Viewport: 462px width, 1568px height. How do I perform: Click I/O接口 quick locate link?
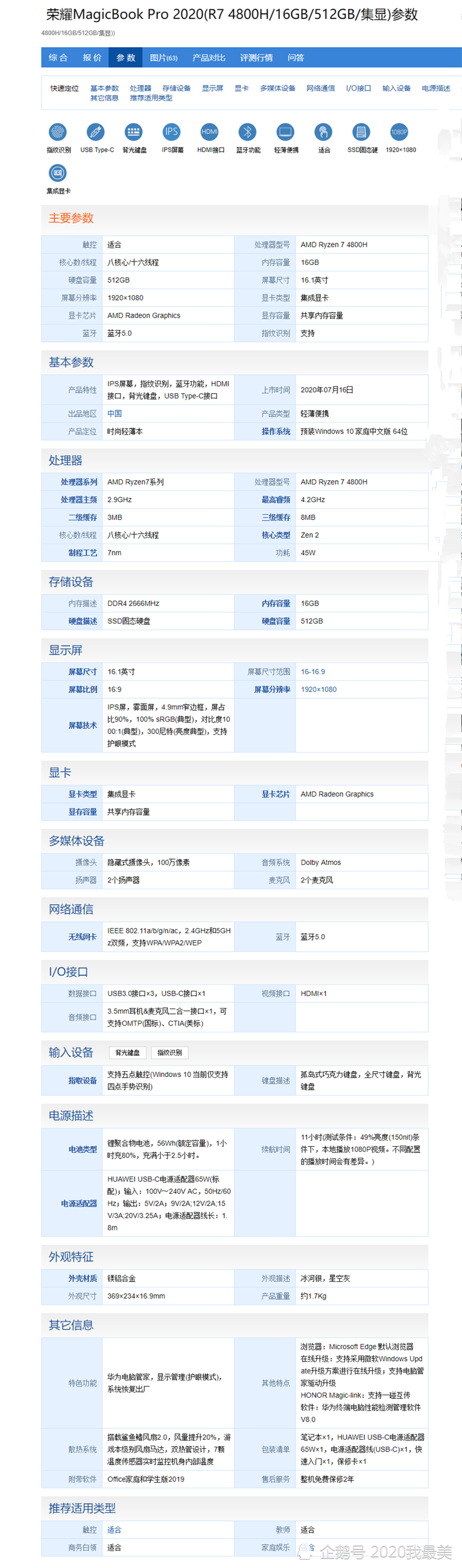coord(359,88)
